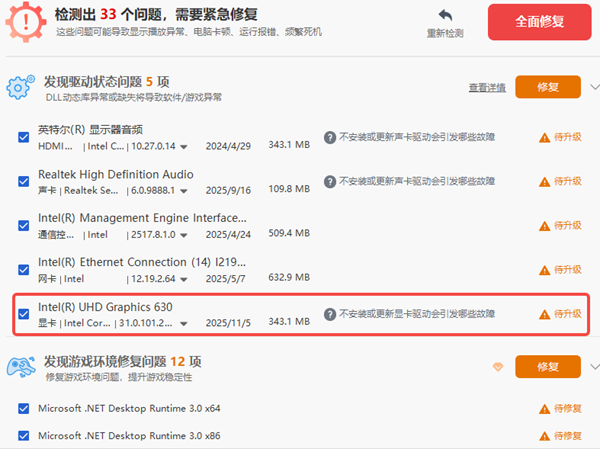Open the 查看详情 link
Image resolution: width=600 pixels, height=449 pixels.
(486, 88)
